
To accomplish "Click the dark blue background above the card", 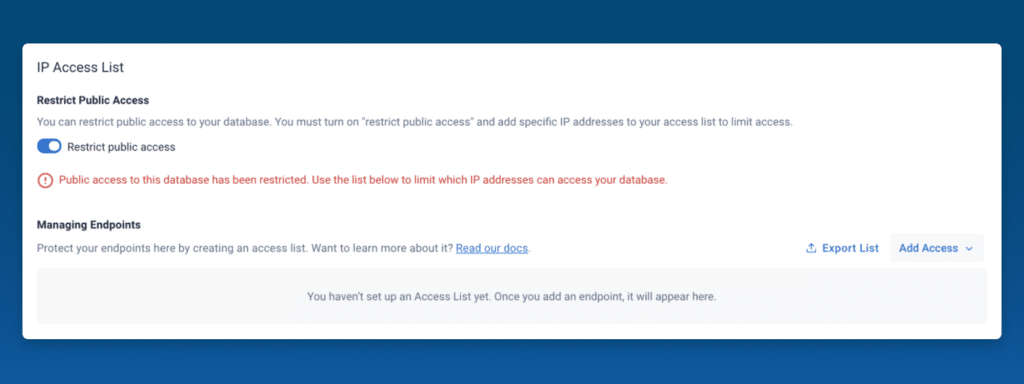I will tap(511, 21).
